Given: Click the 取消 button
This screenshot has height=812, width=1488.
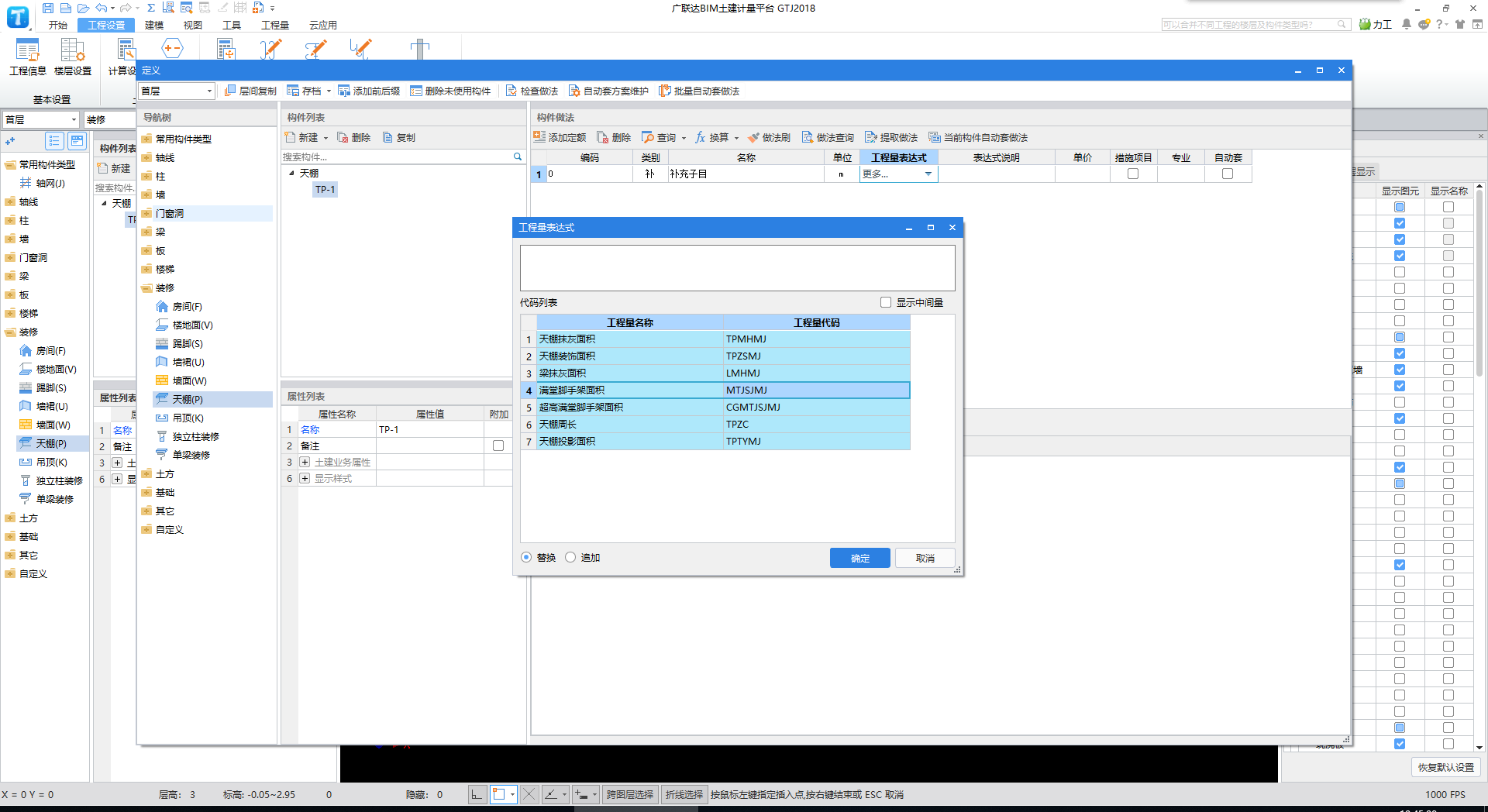Looking at the screenshot, I should 925,558.
